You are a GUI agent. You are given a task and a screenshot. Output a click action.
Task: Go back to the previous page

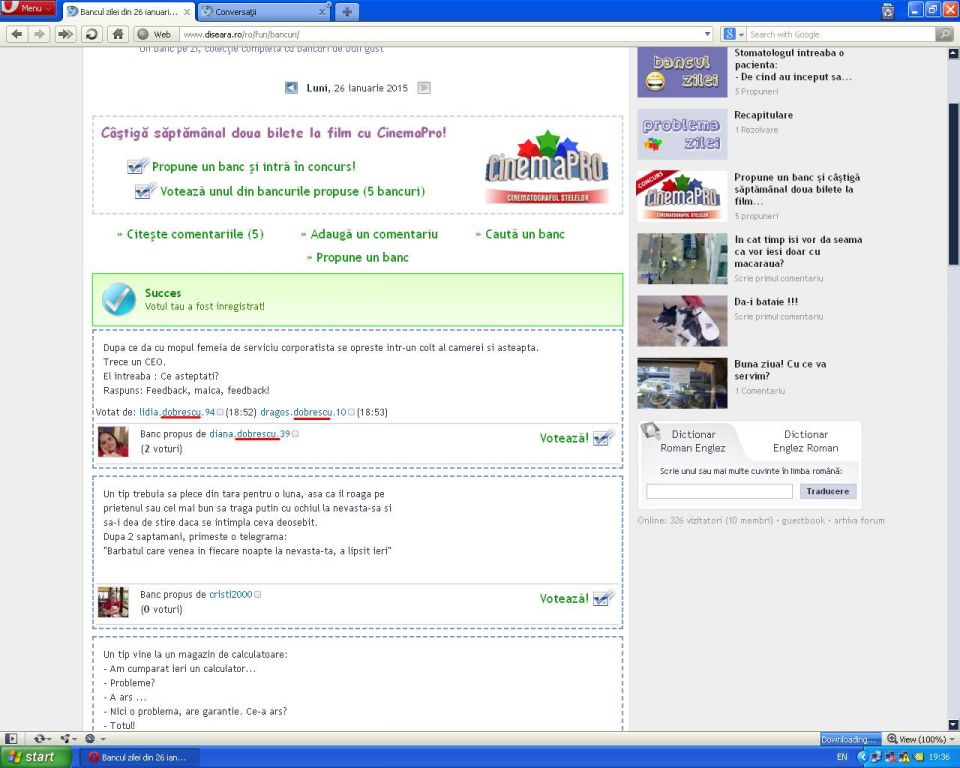click(17, 34)
